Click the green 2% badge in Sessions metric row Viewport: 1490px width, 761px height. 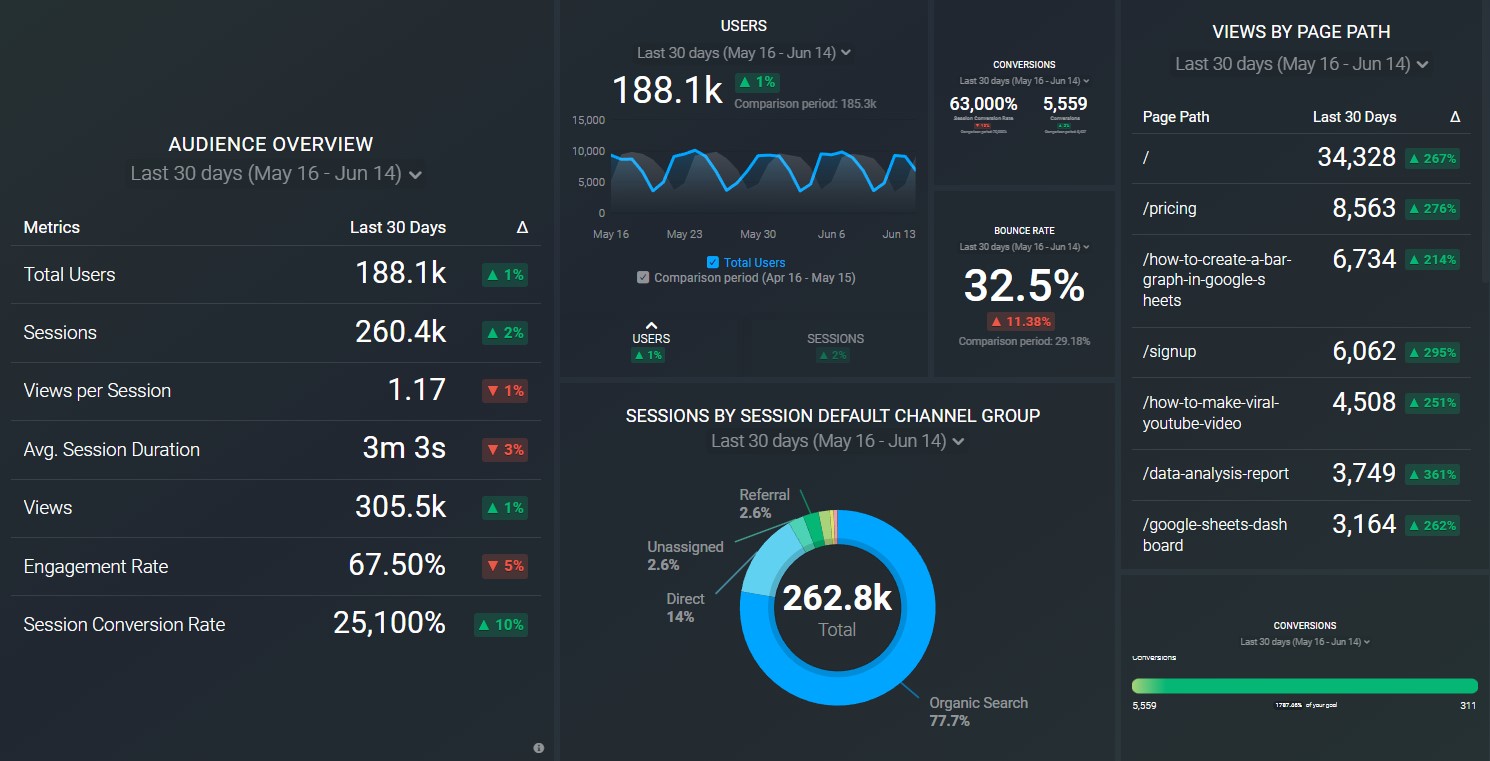coord(505,333)
